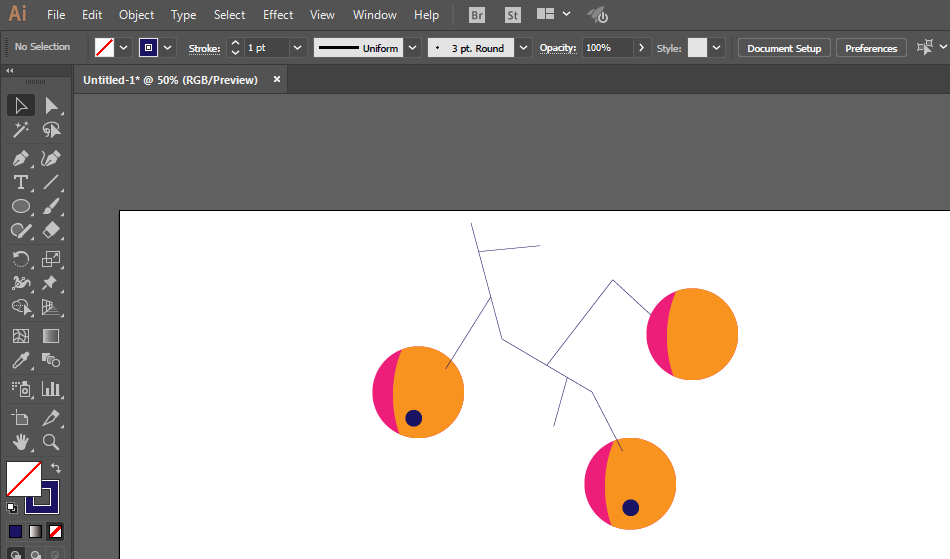
Task: Choose the Magic Wand tool
Action: pos(21,130)
